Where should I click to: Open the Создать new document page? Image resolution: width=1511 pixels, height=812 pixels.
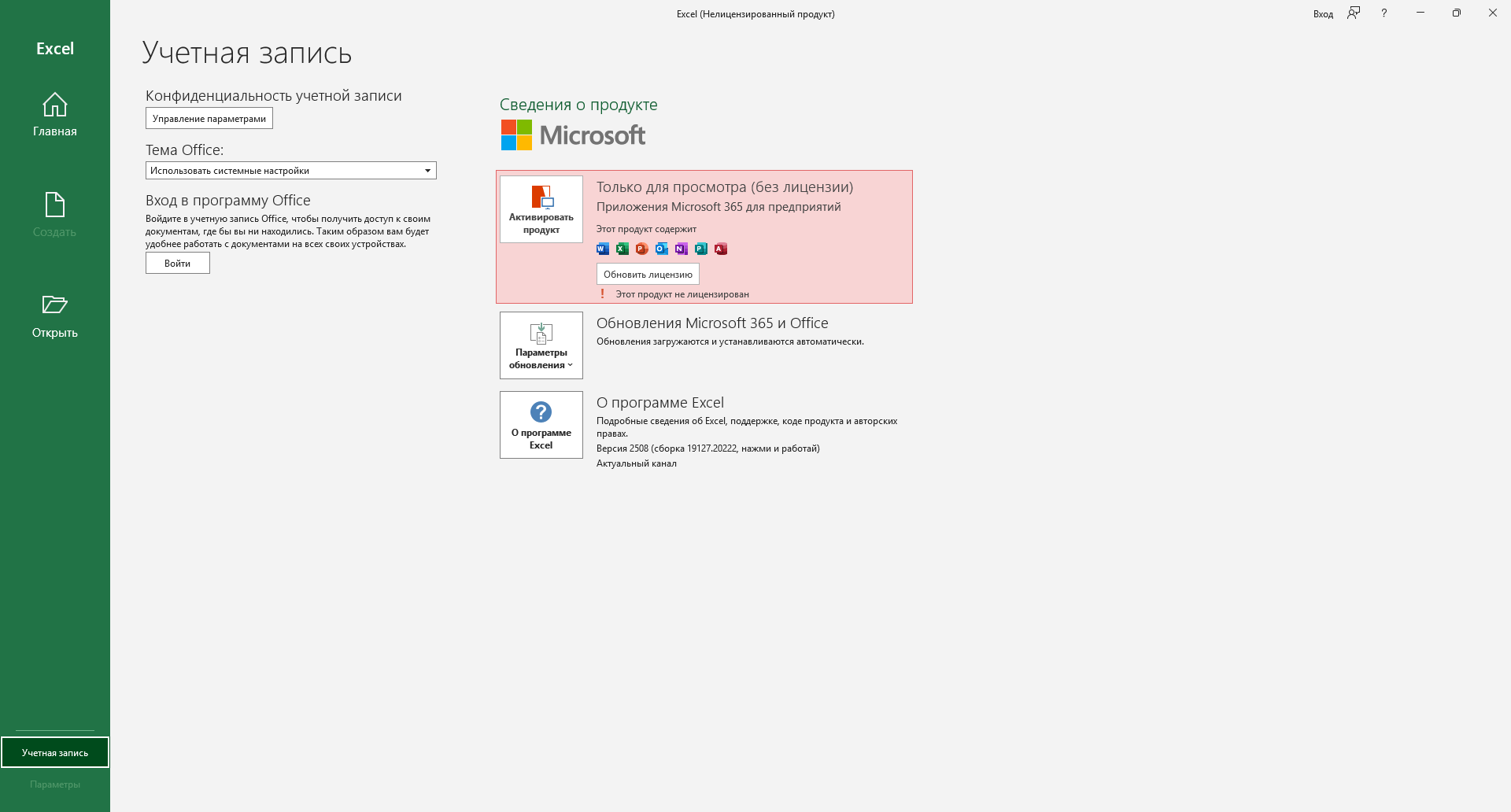[55, 216]
